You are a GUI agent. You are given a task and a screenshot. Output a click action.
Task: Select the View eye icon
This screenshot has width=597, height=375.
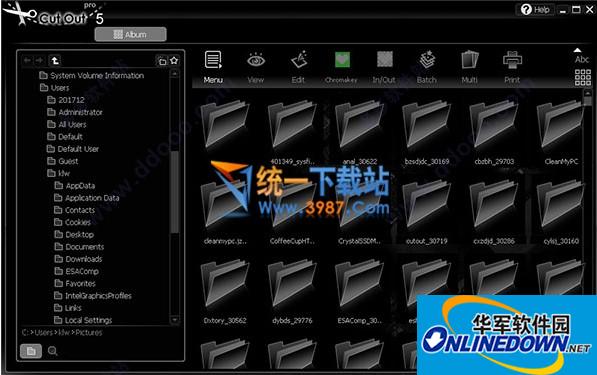[x=255, y=67]
